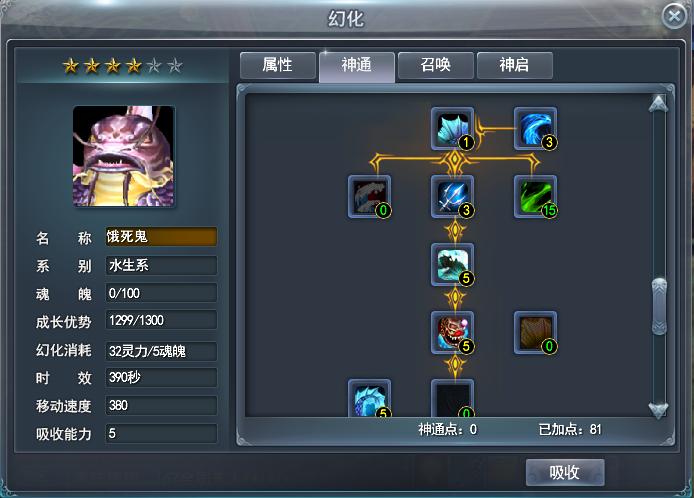
Task: Select the fish fin skill icon with level 1
Action: (452, 128)
